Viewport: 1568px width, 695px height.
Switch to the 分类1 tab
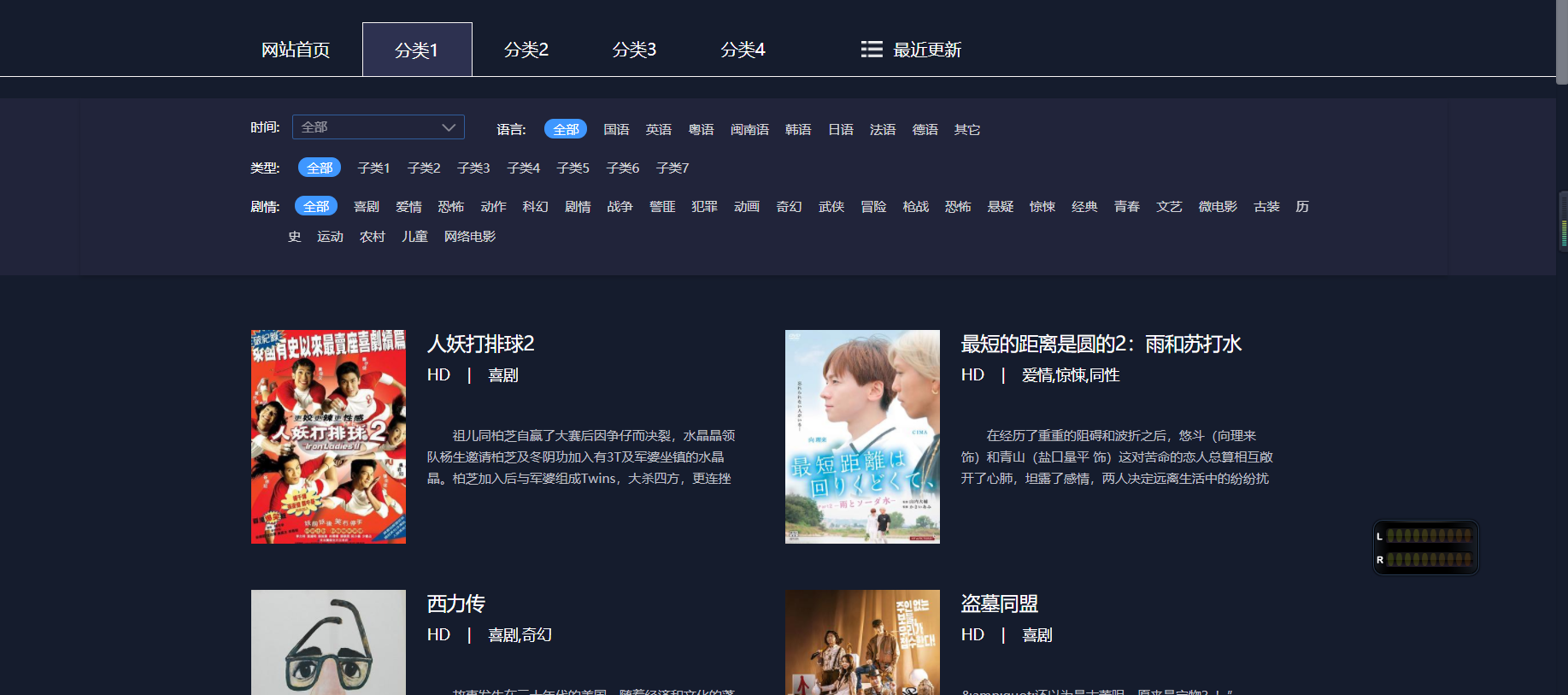pos(417,50)
